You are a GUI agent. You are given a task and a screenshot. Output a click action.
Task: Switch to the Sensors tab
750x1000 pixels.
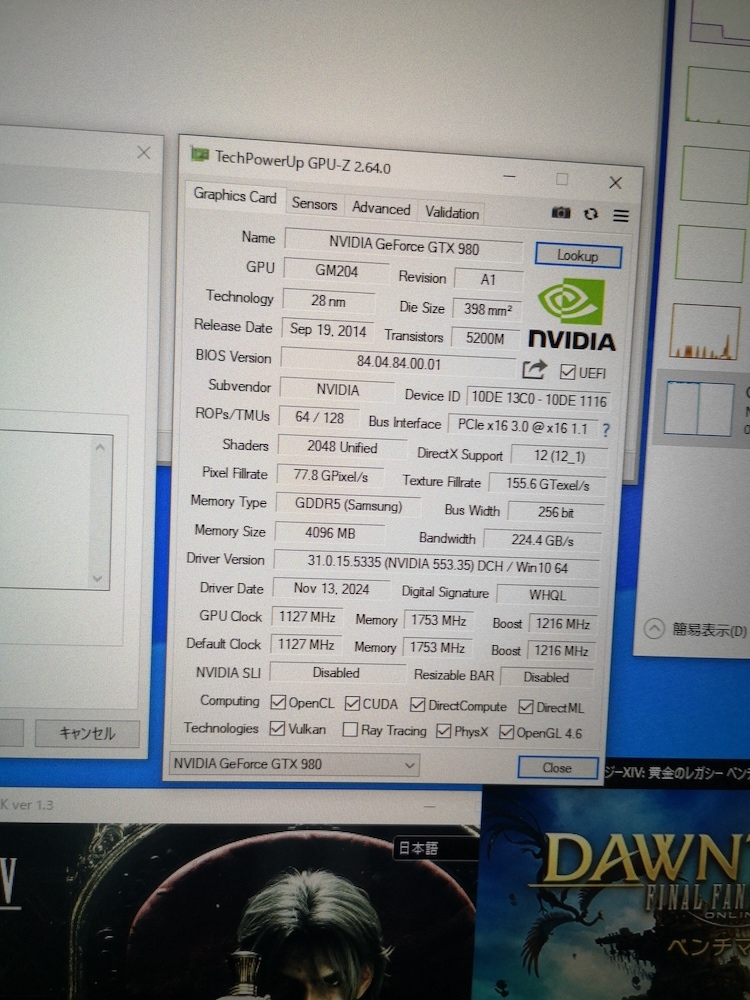point(314,203)
